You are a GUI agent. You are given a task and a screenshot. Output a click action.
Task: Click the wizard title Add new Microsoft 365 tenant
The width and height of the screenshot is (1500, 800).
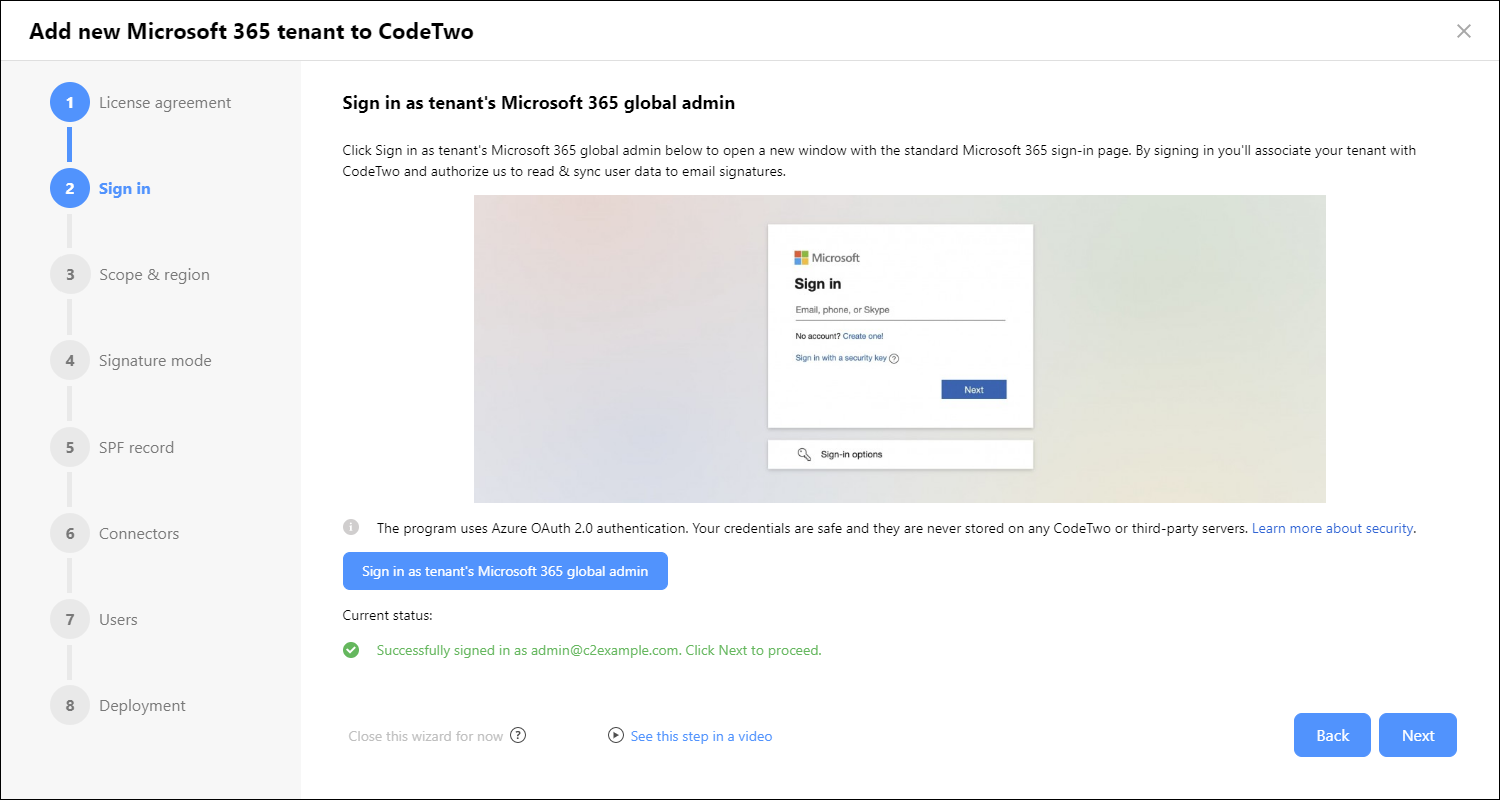[251, 31]
